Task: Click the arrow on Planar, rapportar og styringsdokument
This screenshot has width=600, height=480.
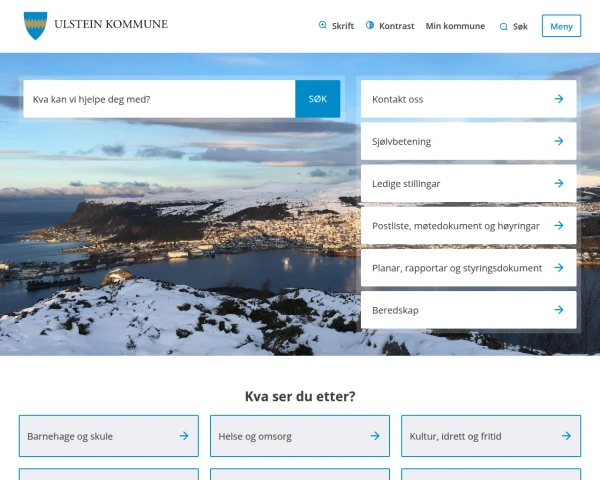Action: (x=559, y=267)
